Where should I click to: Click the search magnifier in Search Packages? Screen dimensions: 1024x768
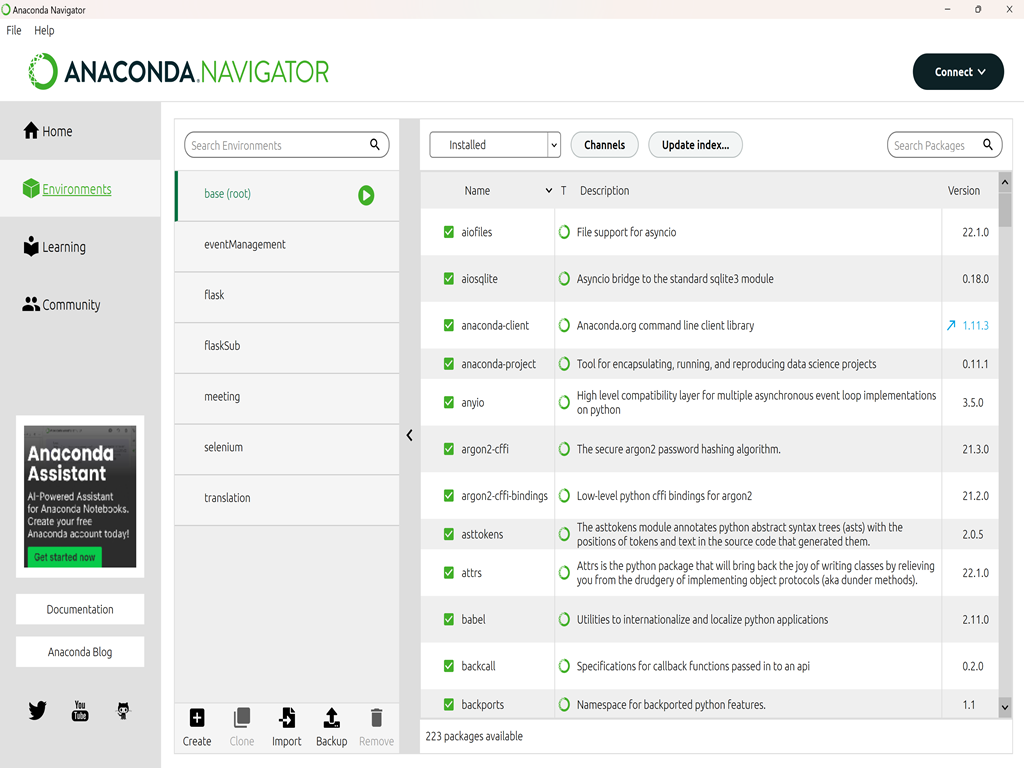987,144
